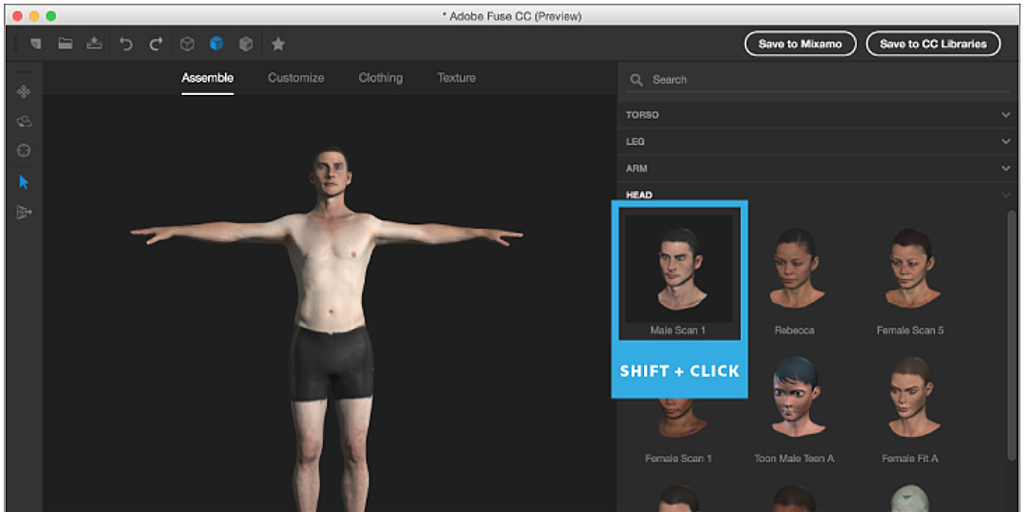Open a file with the folder icon
This screenshot has height=512, width=1024.
(x=65, y=44)
